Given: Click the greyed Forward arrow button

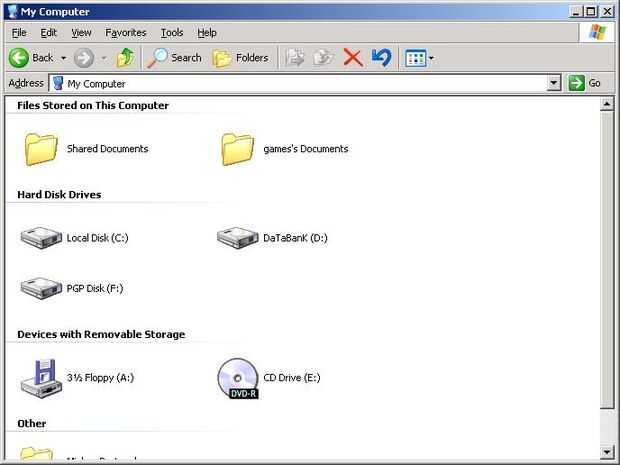Looking at the screenshot, I should tap(84, 58).
